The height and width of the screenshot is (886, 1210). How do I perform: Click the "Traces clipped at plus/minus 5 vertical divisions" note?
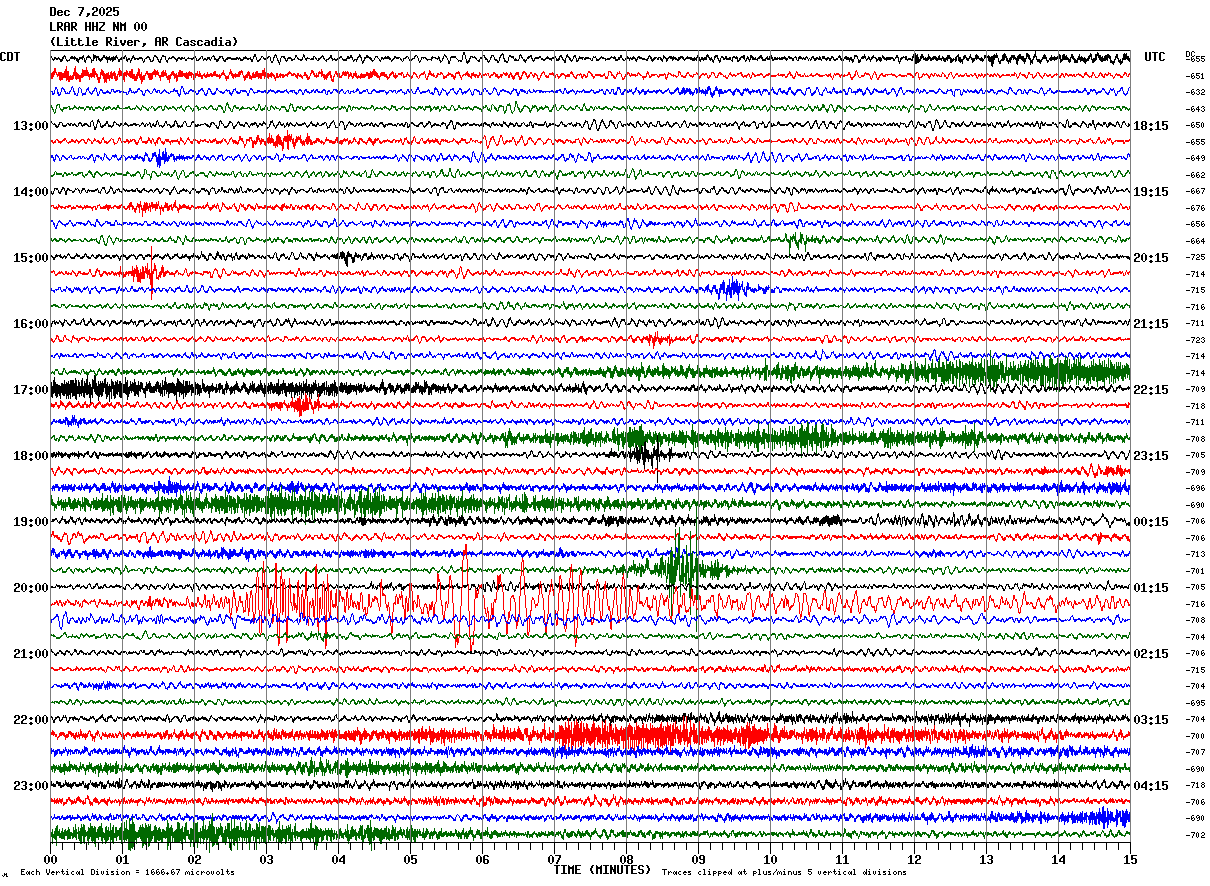pos(784,873)
